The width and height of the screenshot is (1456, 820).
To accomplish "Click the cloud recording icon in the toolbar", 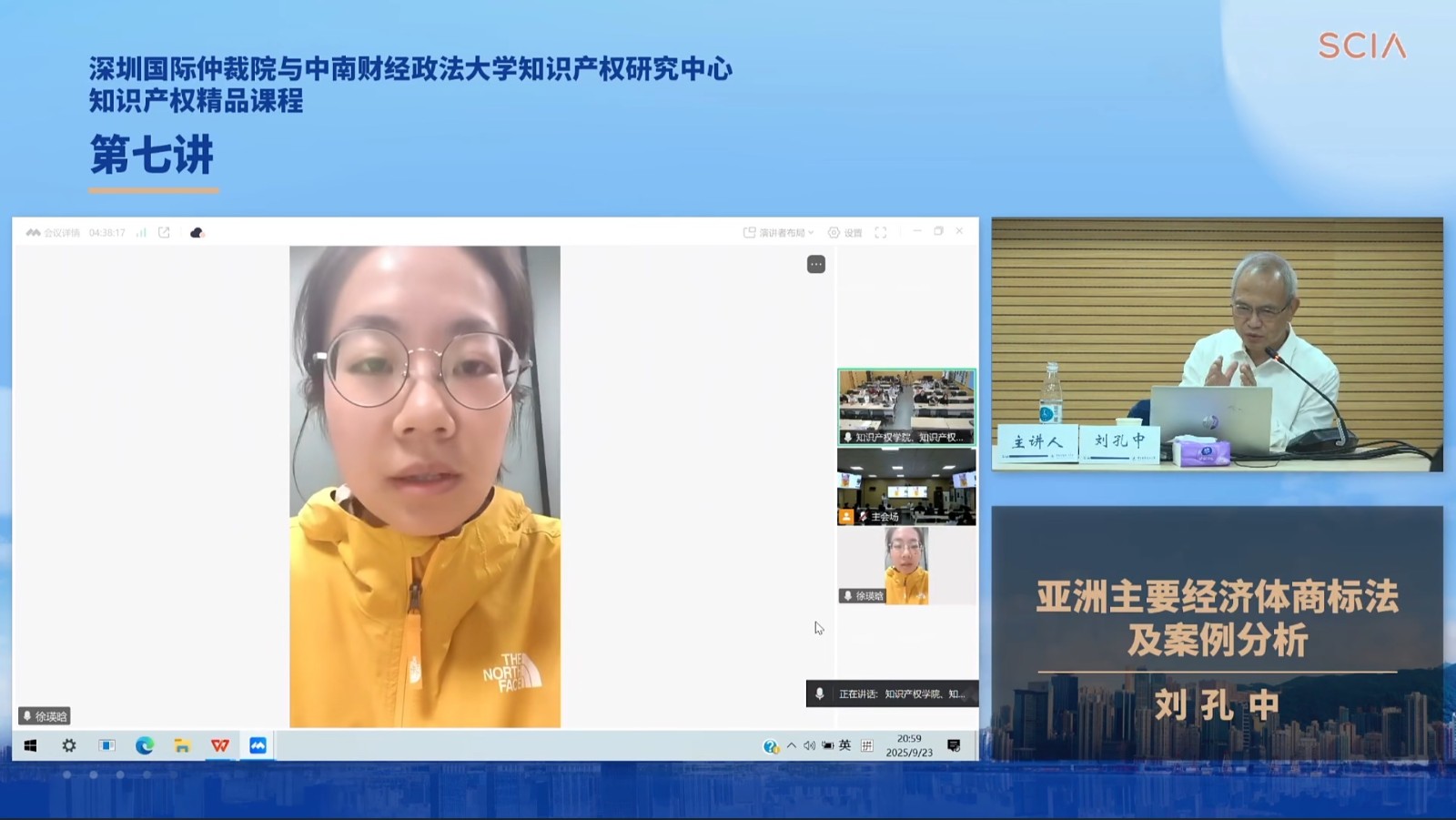I will [x=196, y=232].
